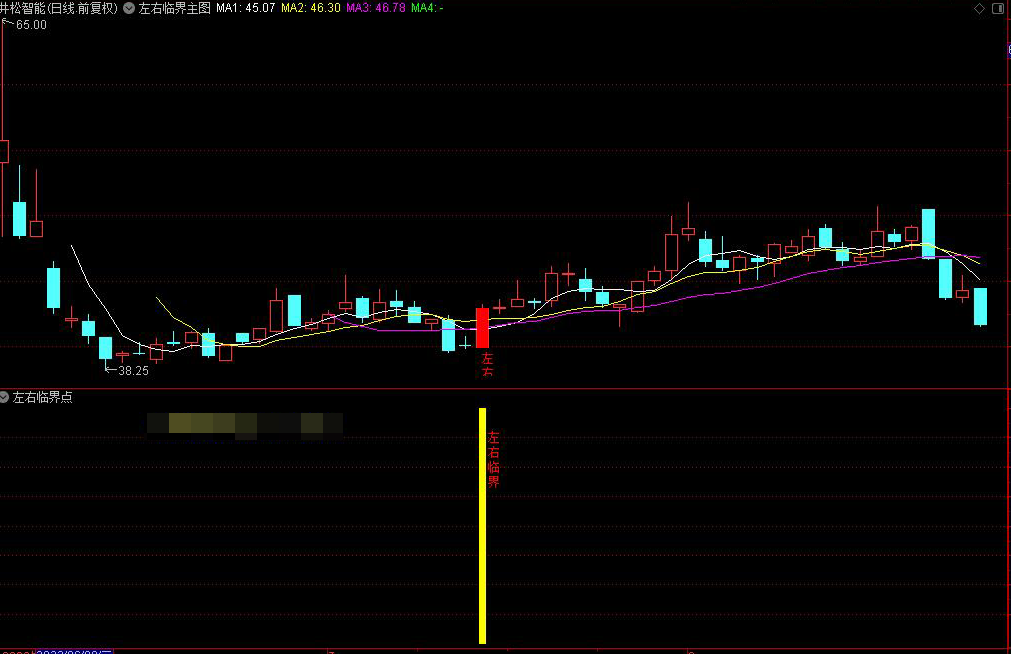Click the solid red signal candlestick
Viewport: 1011px width, 654px height.
482,328
